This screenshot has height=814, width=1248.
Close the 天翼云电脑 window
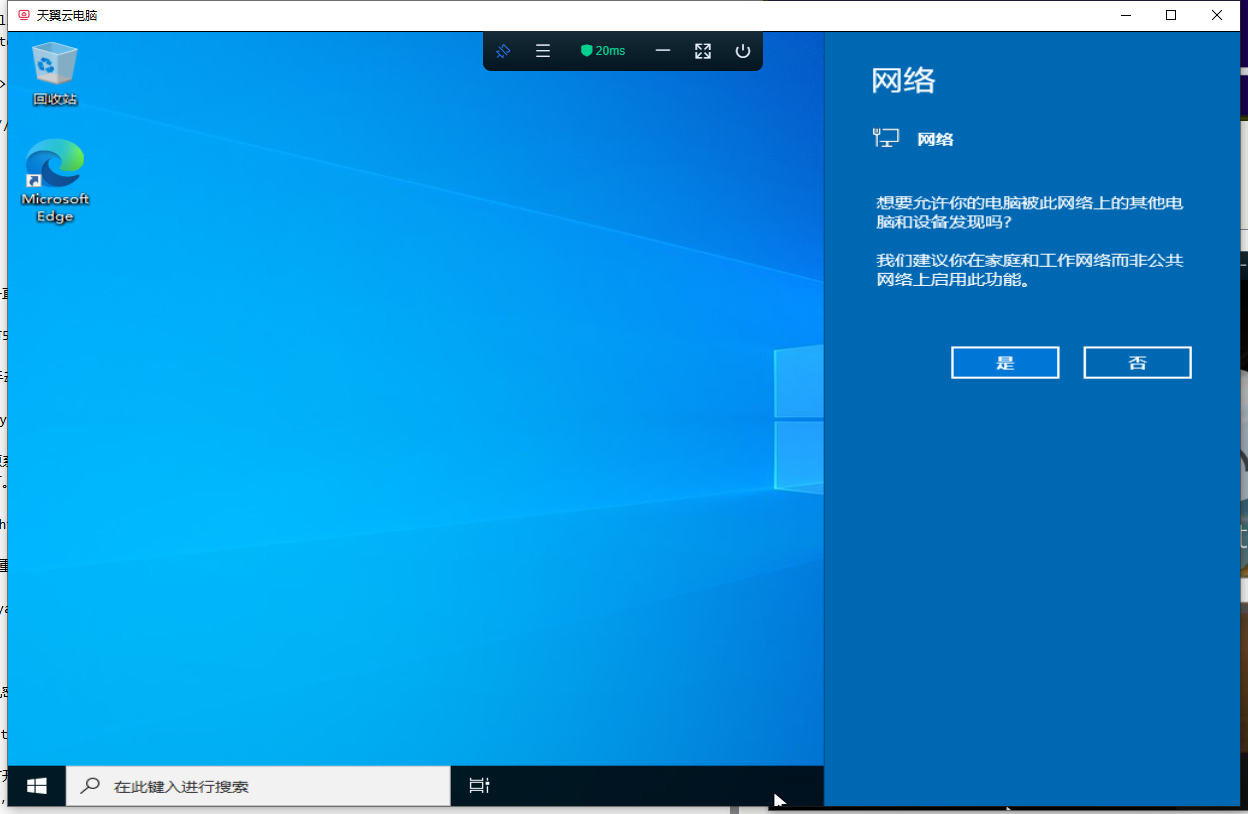1217,15
